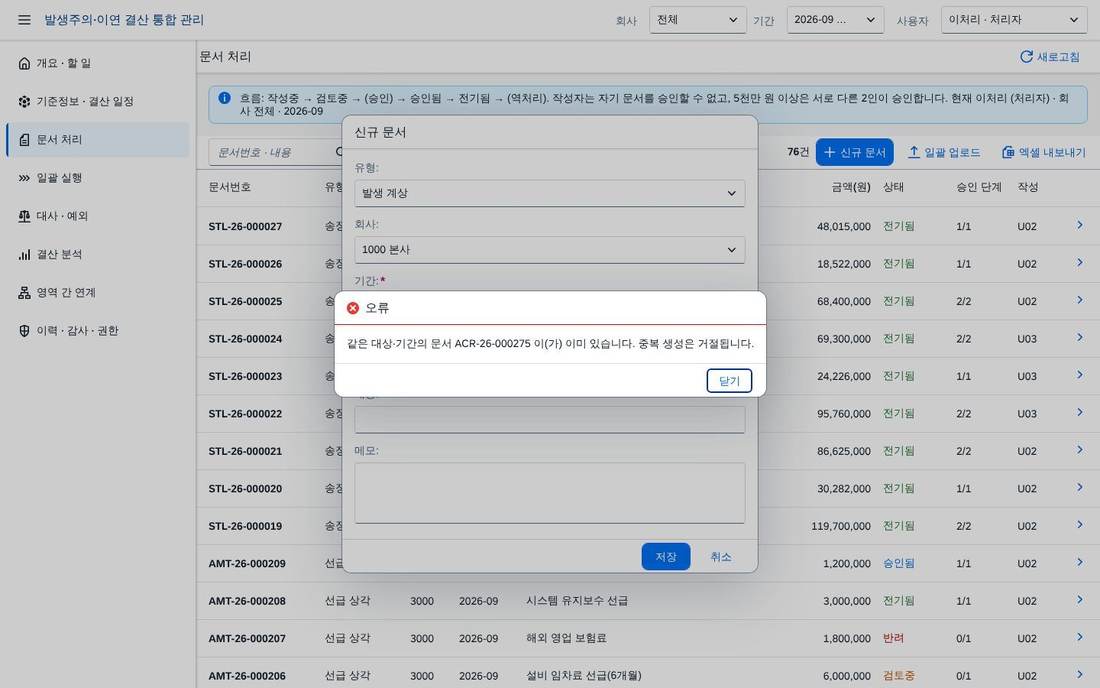This screenshot has width=1100, height=688.
Task: Click the 문서 처리 document icon
Action: pos(25,140)
